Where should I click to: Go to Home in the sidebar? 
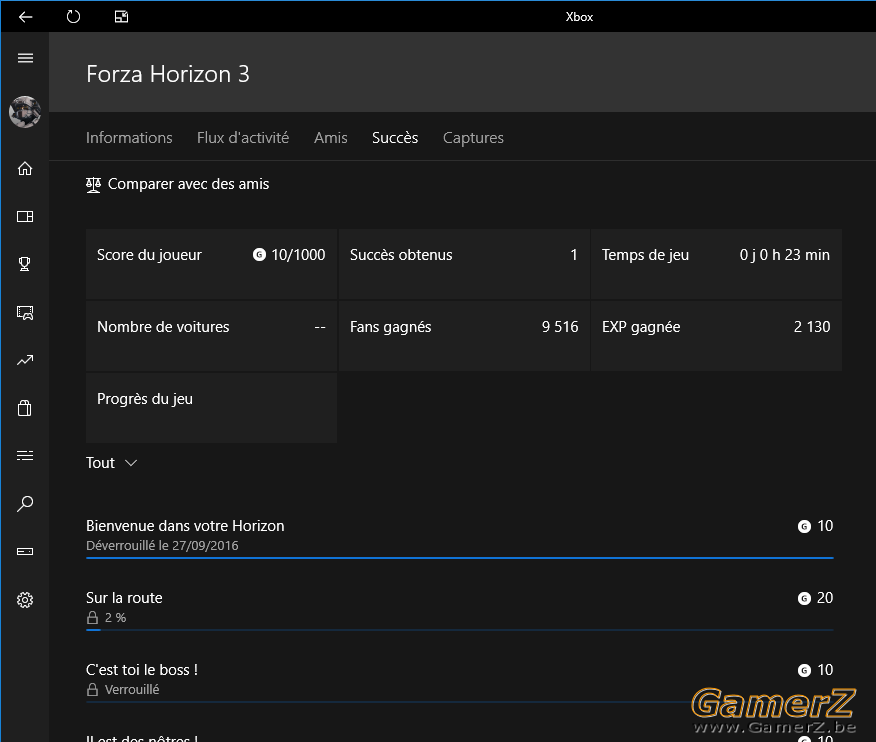click(25, 168)
